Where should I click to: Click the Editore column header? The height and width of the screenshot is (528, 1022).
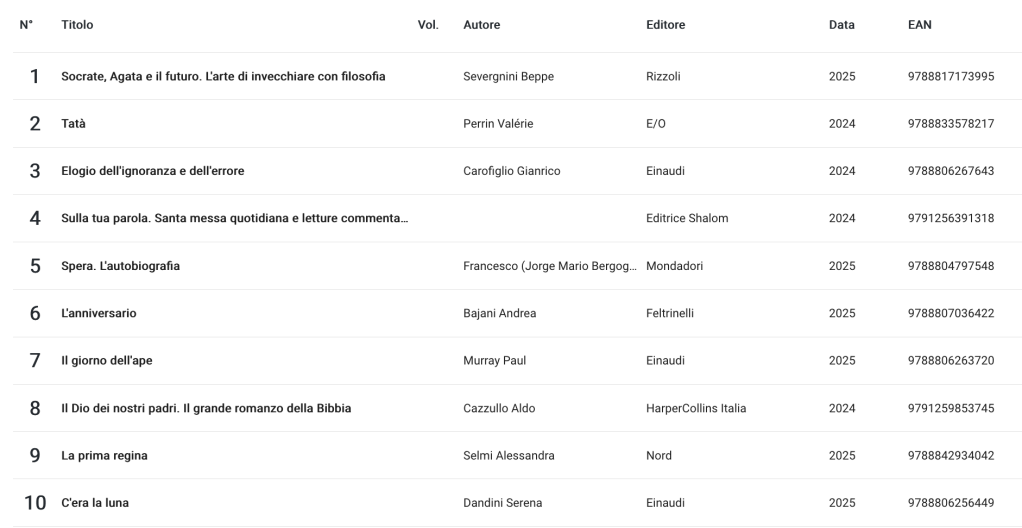(x=666, y=25)
